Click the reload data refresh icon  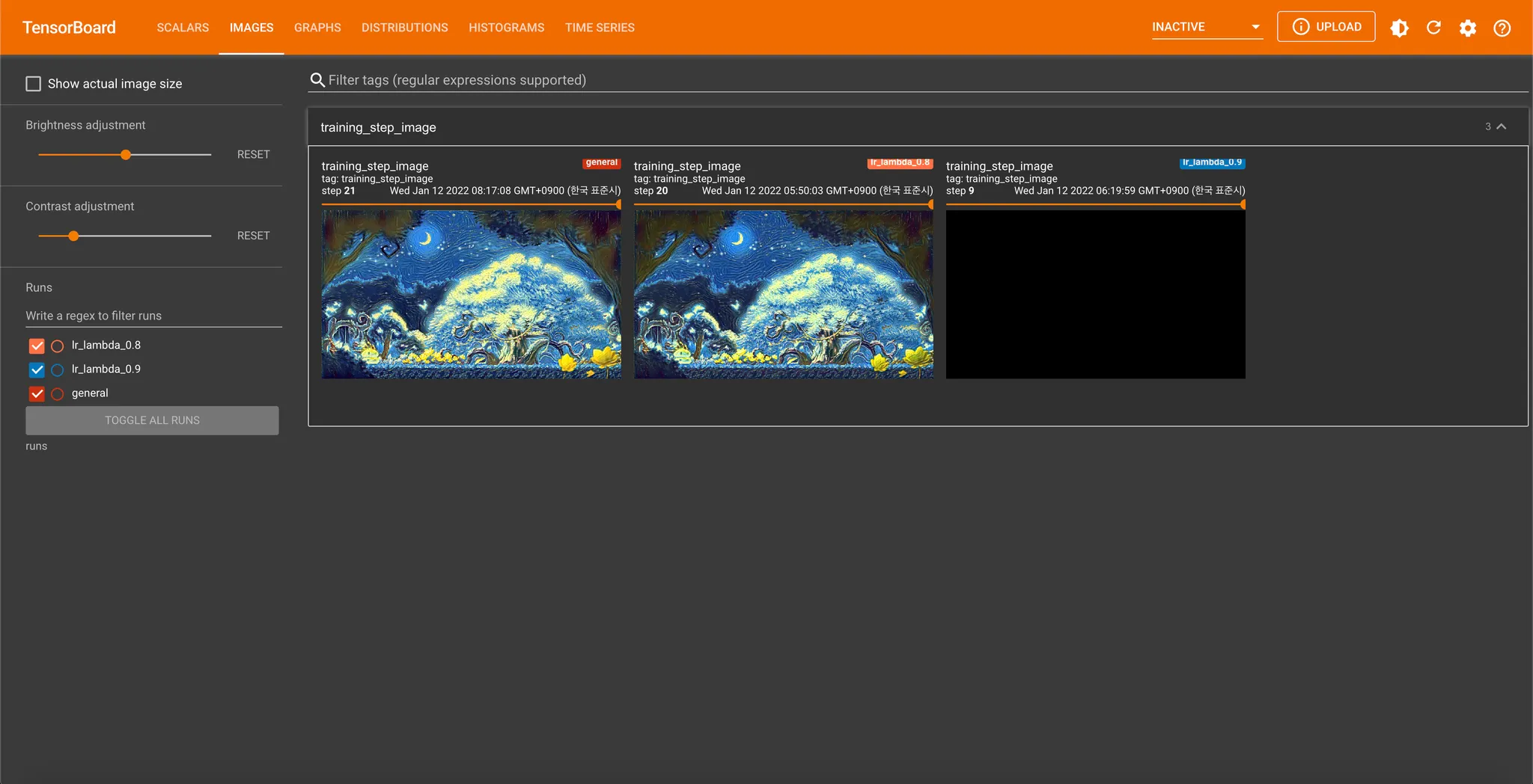click(1433, 28)
